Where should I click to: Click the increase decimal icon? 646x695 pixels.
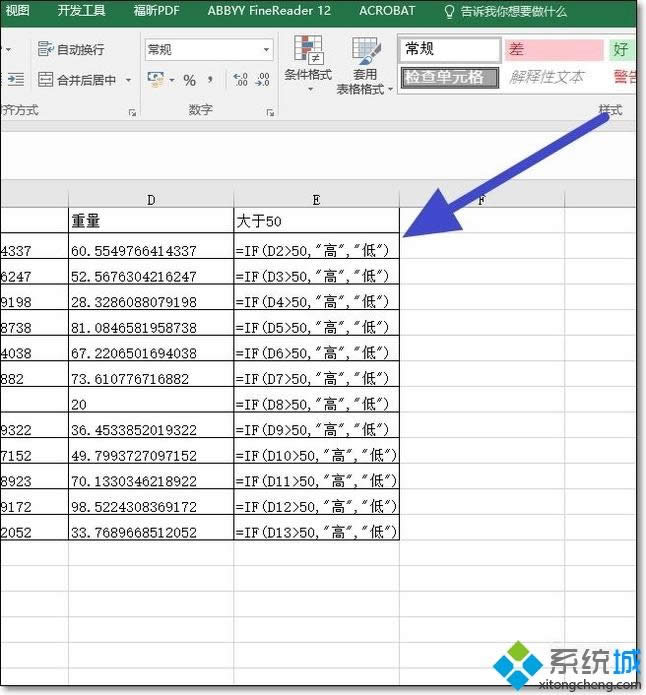point(240,80)
